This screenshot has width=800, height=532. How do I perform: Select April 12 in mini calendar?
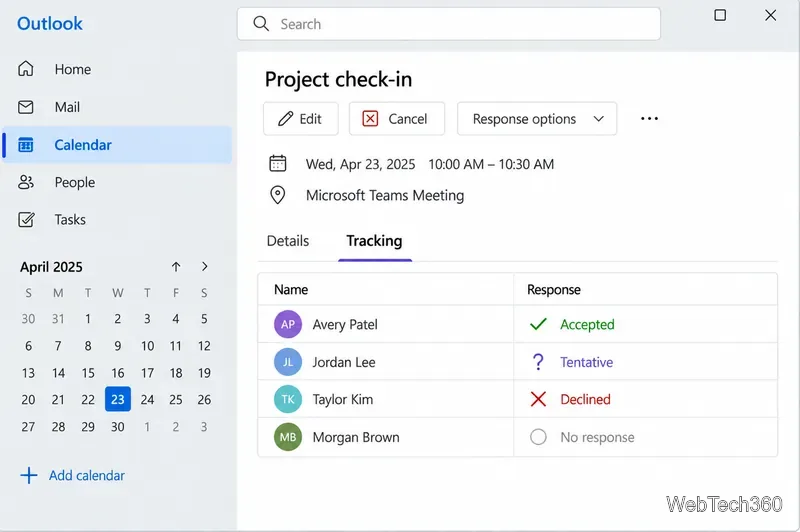pos(204,346)
